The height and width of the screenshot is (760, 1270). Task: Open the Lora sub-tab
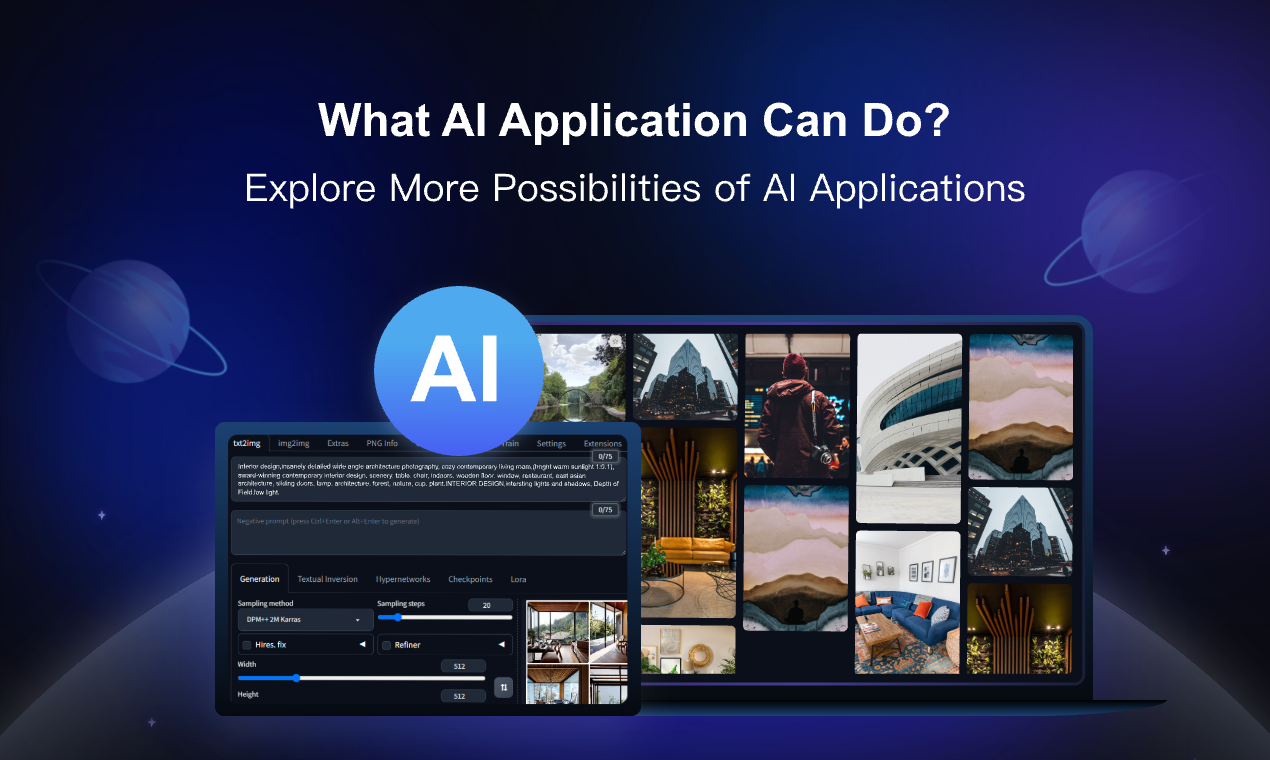(518, 579)
